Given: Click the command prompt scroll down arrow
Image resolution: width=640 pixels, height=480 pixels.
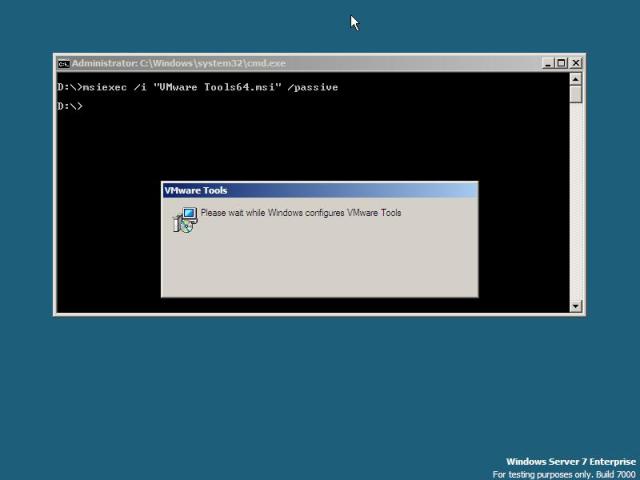Looking at the screenshot, I should point(576,306).
